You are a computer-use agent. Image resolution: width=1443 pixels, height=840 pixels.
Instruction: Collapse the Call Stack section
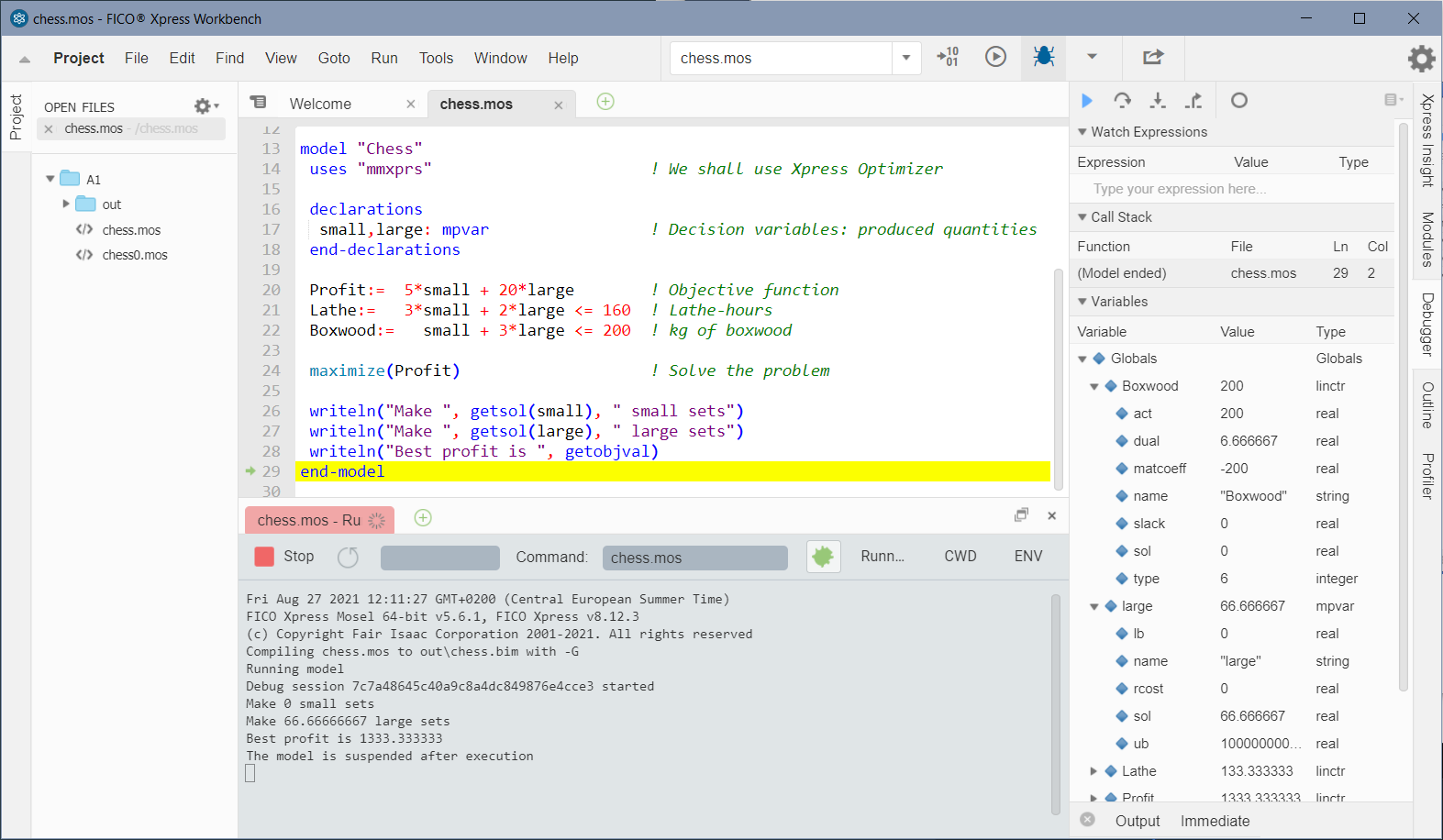click(1082, 217)
